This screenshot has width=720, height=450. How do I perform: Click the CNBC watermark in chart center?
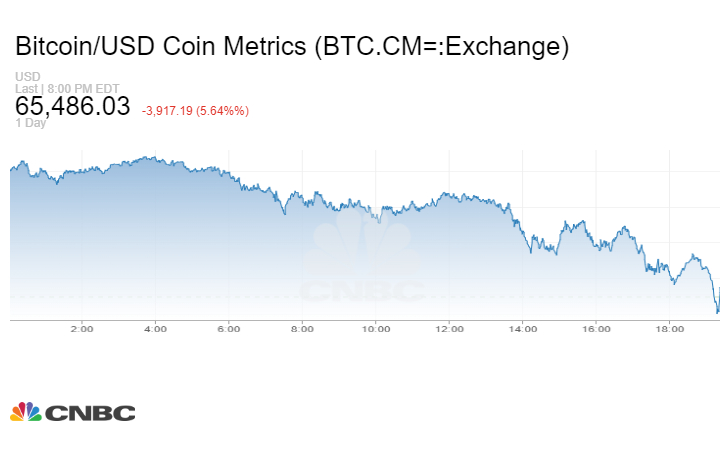click(x=361, y=263)
